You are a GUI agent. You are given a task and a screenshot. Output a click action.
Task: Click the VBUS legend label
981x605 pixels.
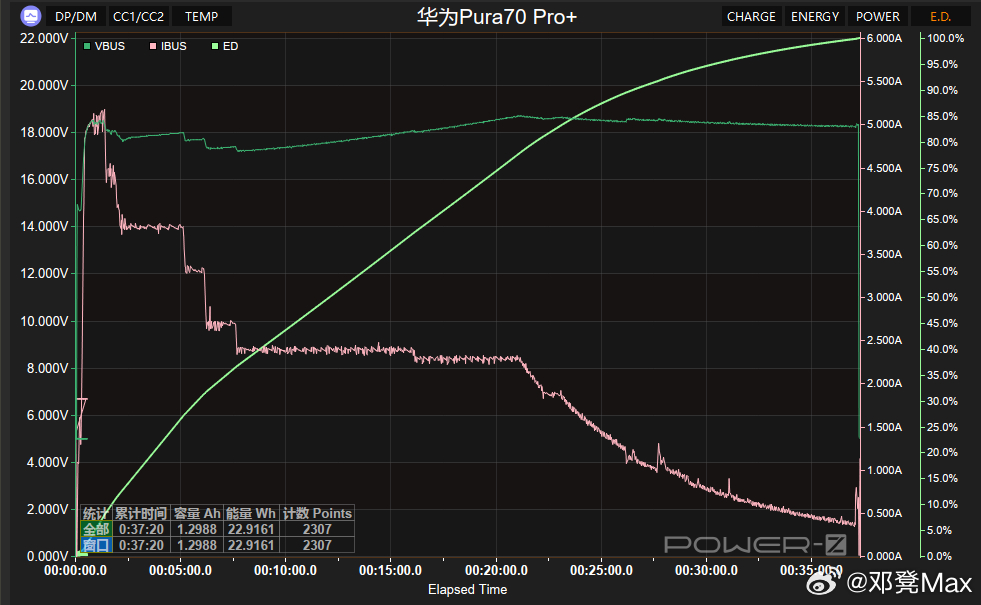(109, 46)
